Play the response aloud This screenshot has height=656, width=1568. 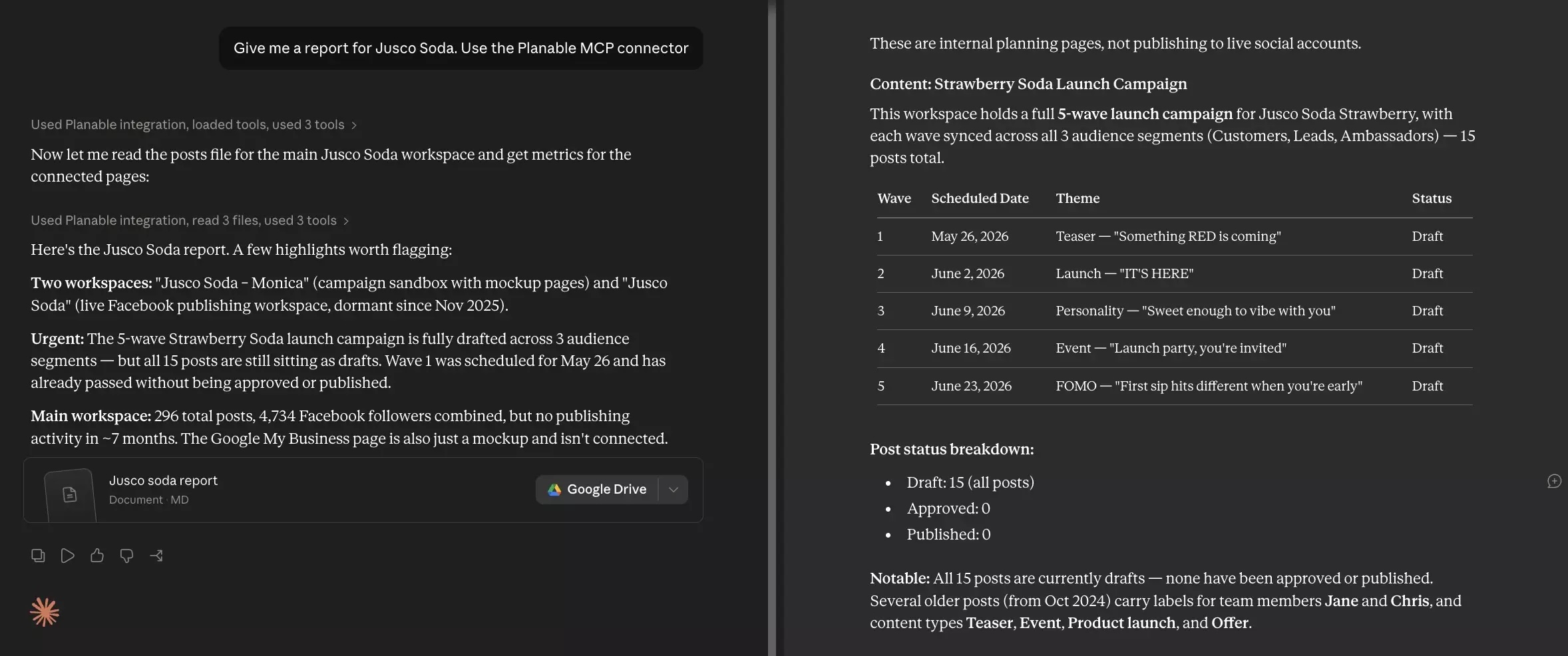[67, 556]
